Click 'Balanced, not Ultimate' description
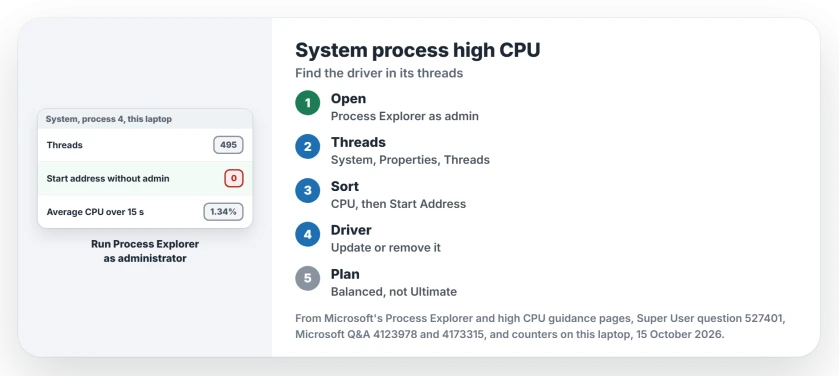This screenshot has height=376, width=839. pos(394,291)
